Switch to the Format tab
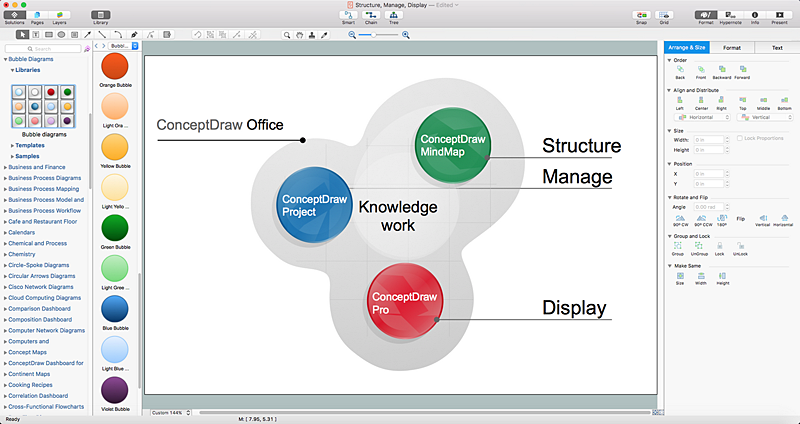This screenshot has height=424, width=800. [x=732, y=47]
